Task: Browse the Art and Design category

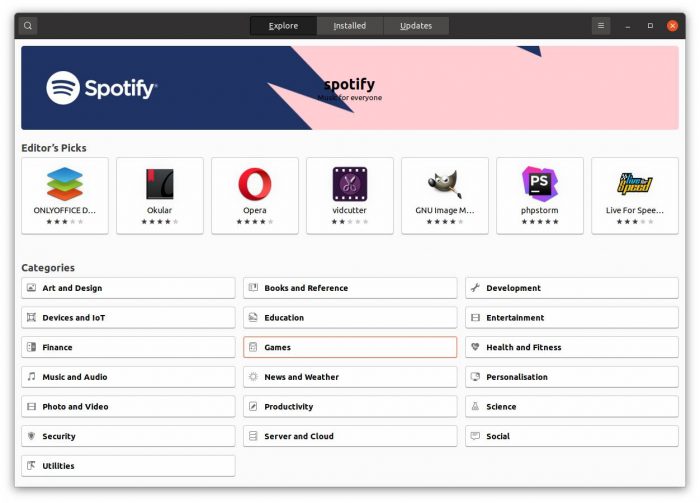Action: tap(128, 288)
